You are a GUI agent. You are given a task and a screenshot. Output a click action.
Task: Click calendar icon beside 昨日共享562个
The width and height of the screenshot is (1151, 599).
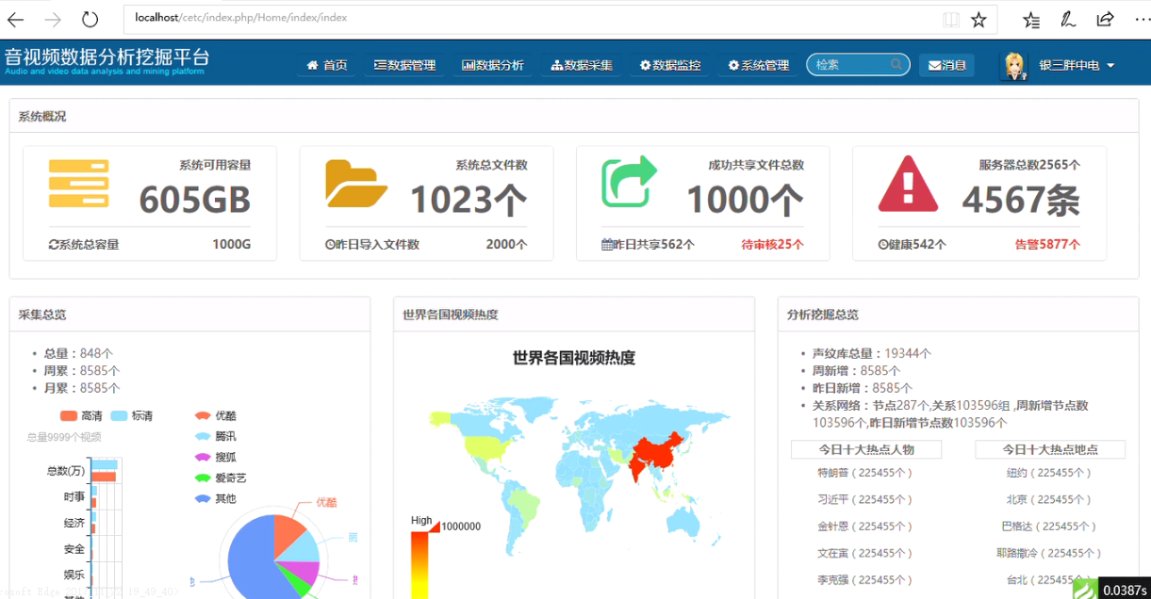(x=606, y=244)
